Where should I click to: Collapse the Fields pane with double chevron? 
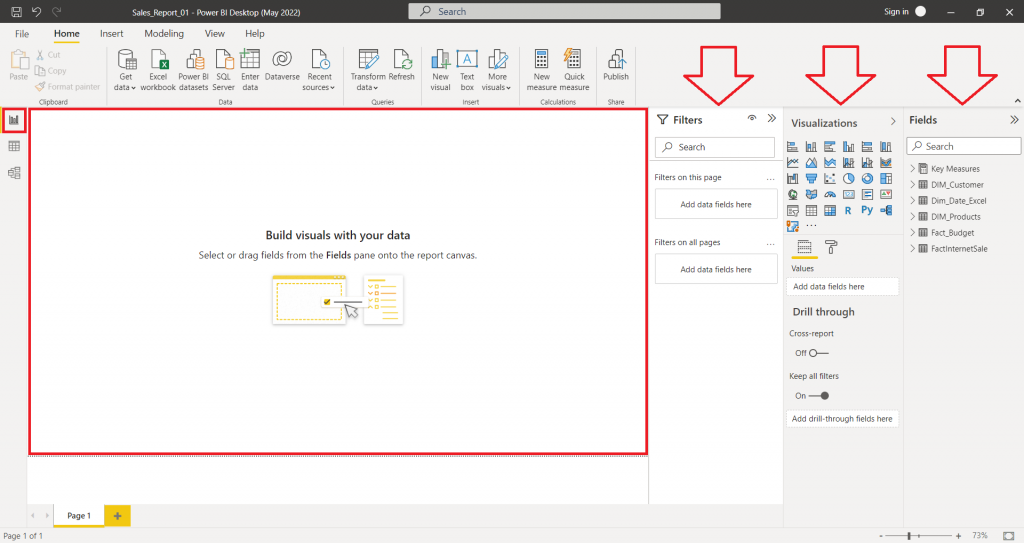(1014, 120)
